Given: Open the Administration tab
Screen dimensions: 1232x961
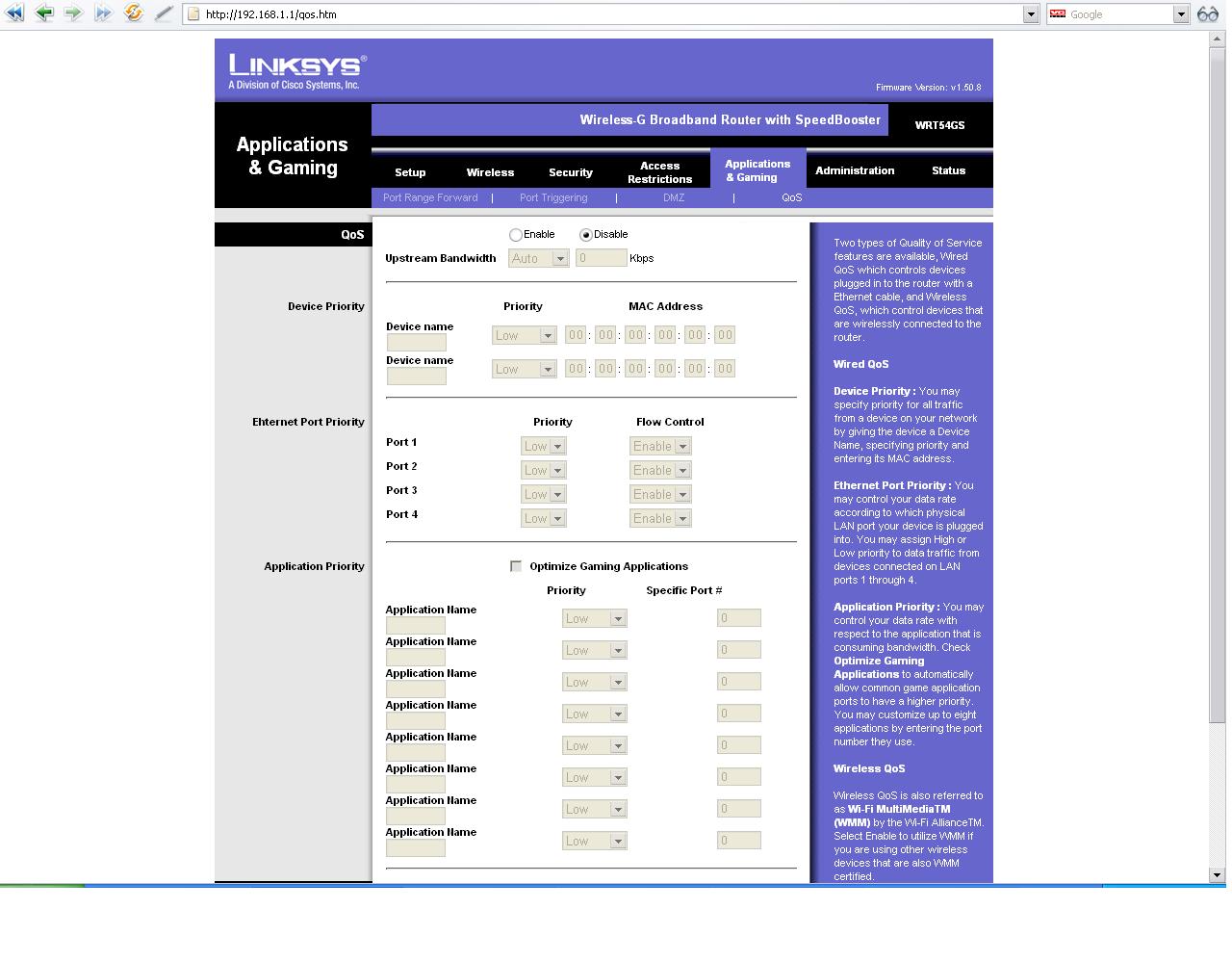Looking at the screenshot, I should 855,170.
